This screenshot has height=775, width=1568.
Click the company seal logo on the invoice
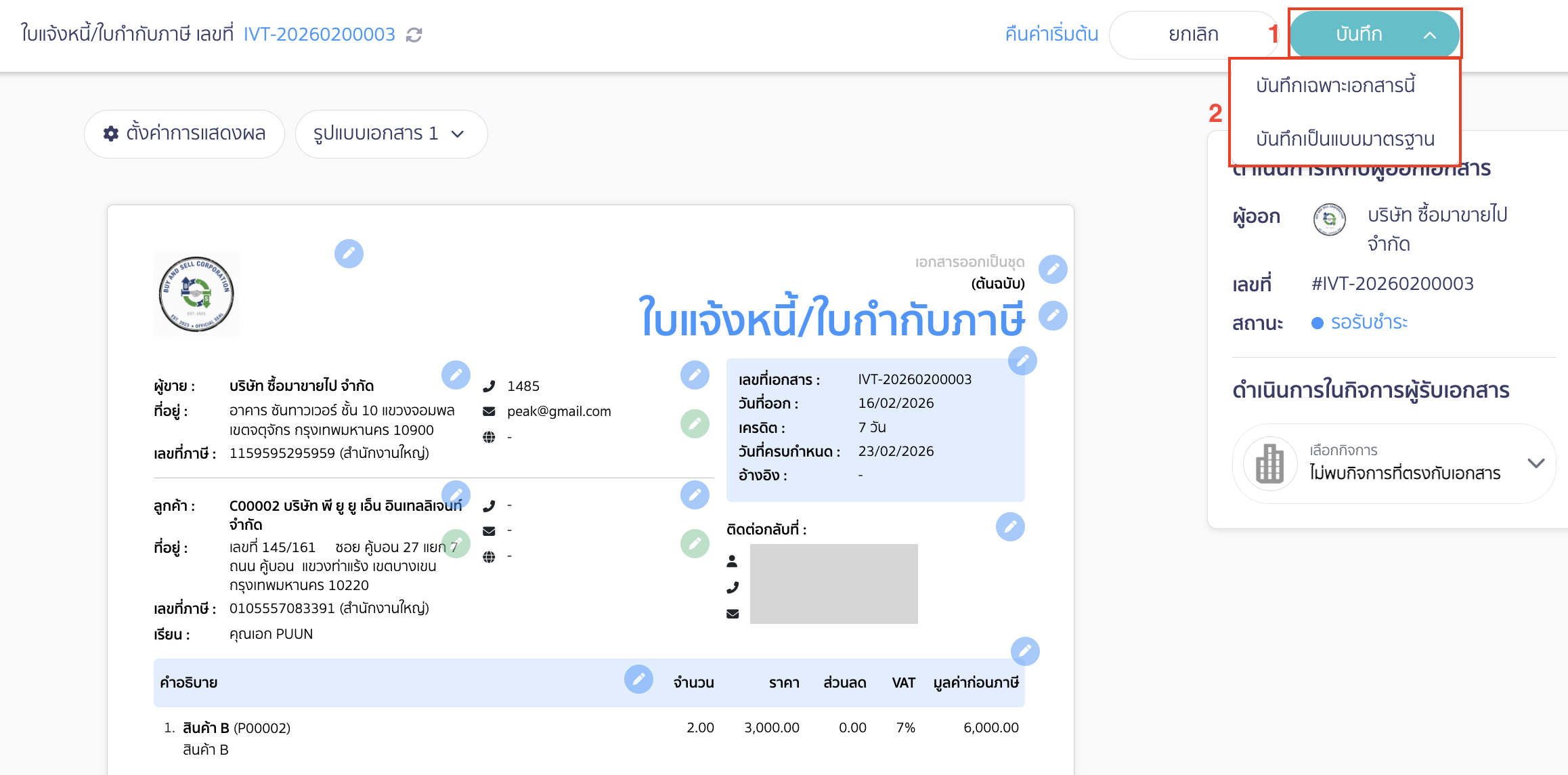click(x=196, y=293)
